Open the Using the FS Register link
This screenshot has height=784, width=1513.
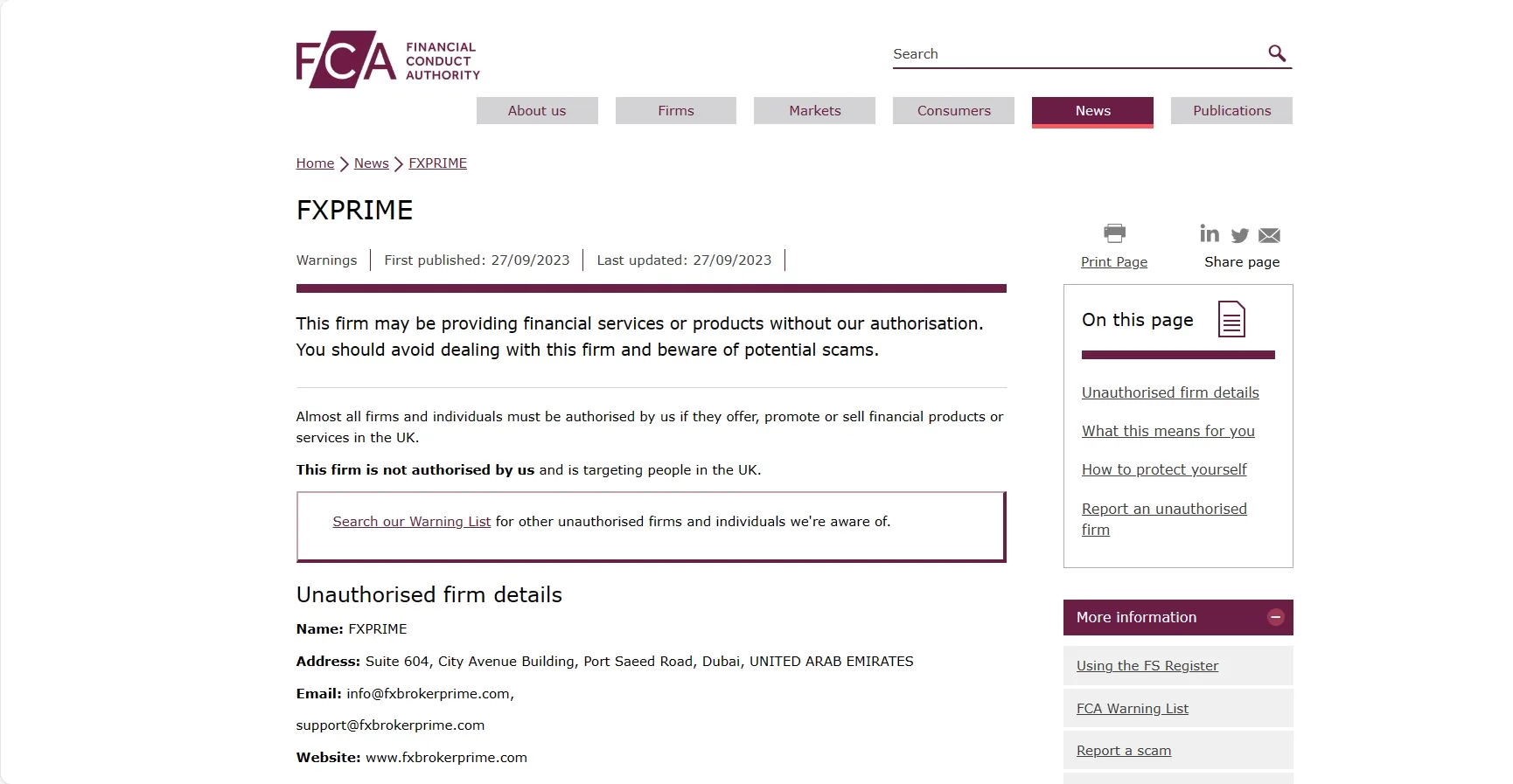coord(1147,666)
